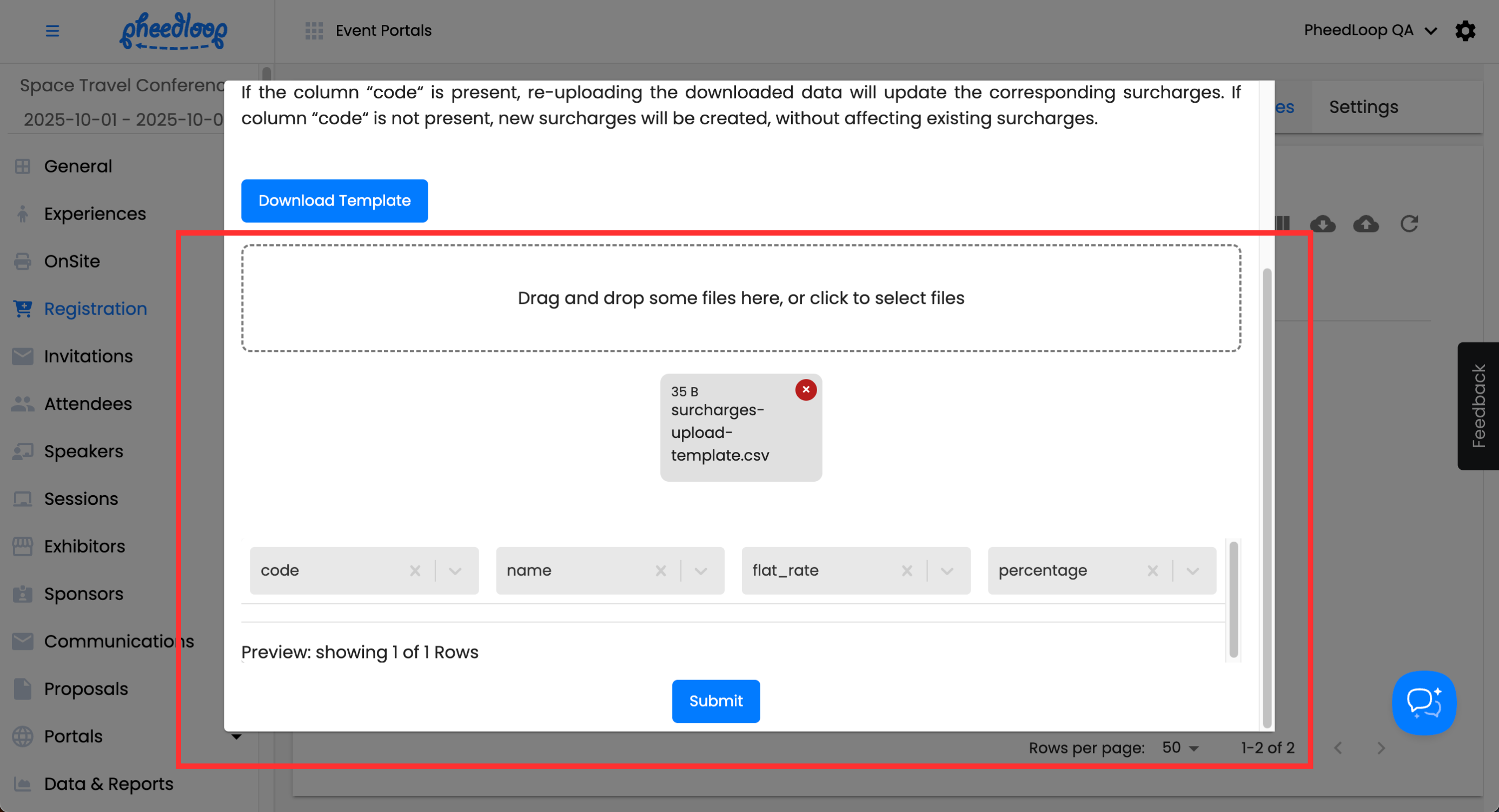1499x812 pixels.
Task: Open the settings gear icon
Action: point(1465,30)
